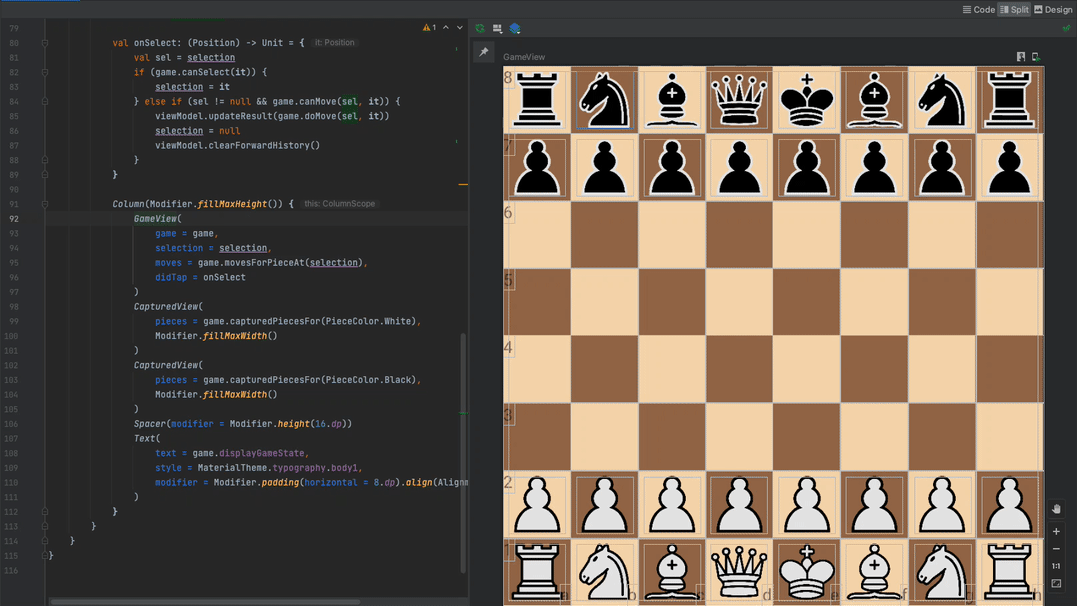
Task: Click the GameView preview label
Action: (x=524, y=57)
